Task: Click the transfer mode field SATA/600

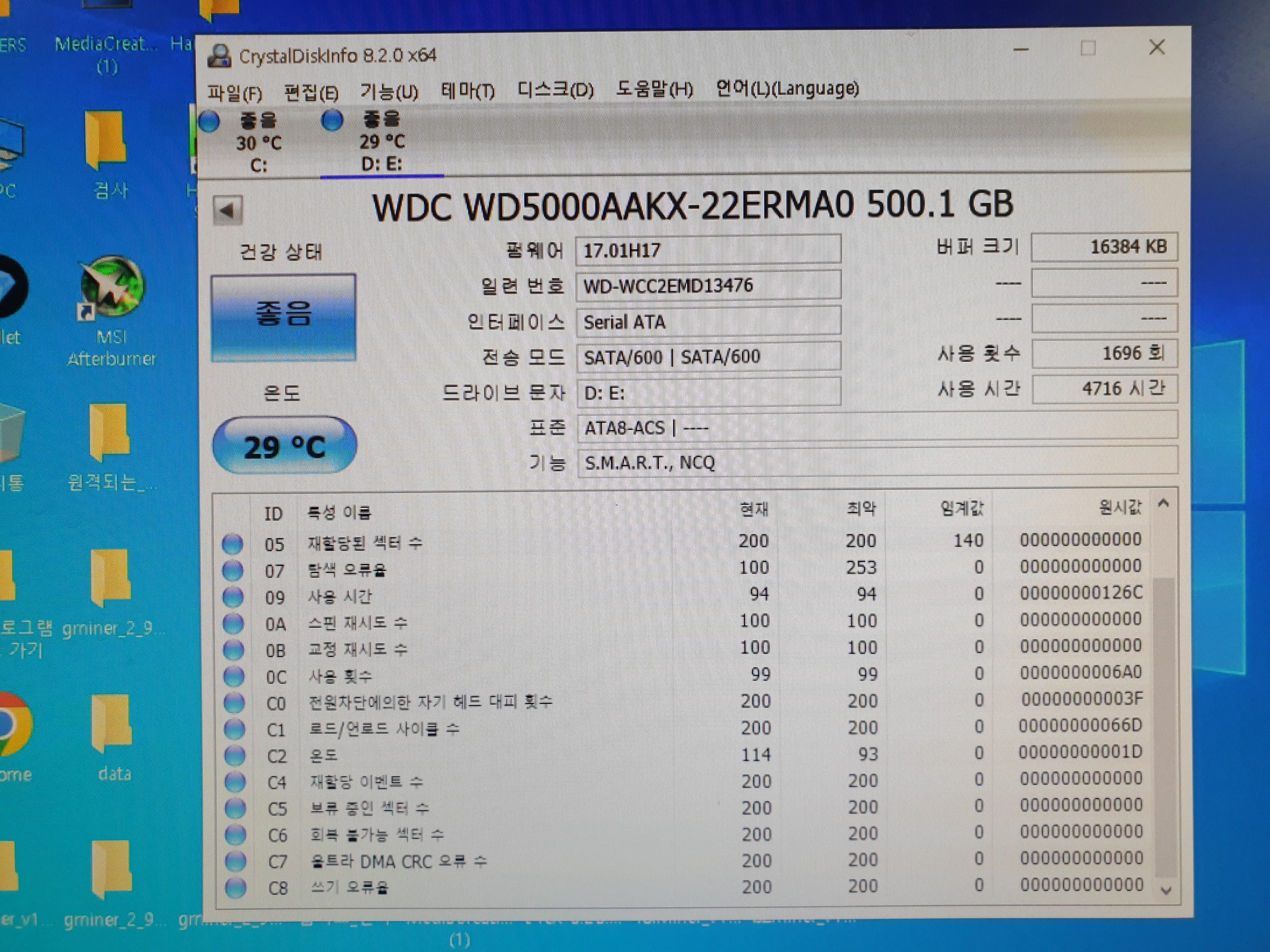Action: pyautogui.click(x=708, y=357)
